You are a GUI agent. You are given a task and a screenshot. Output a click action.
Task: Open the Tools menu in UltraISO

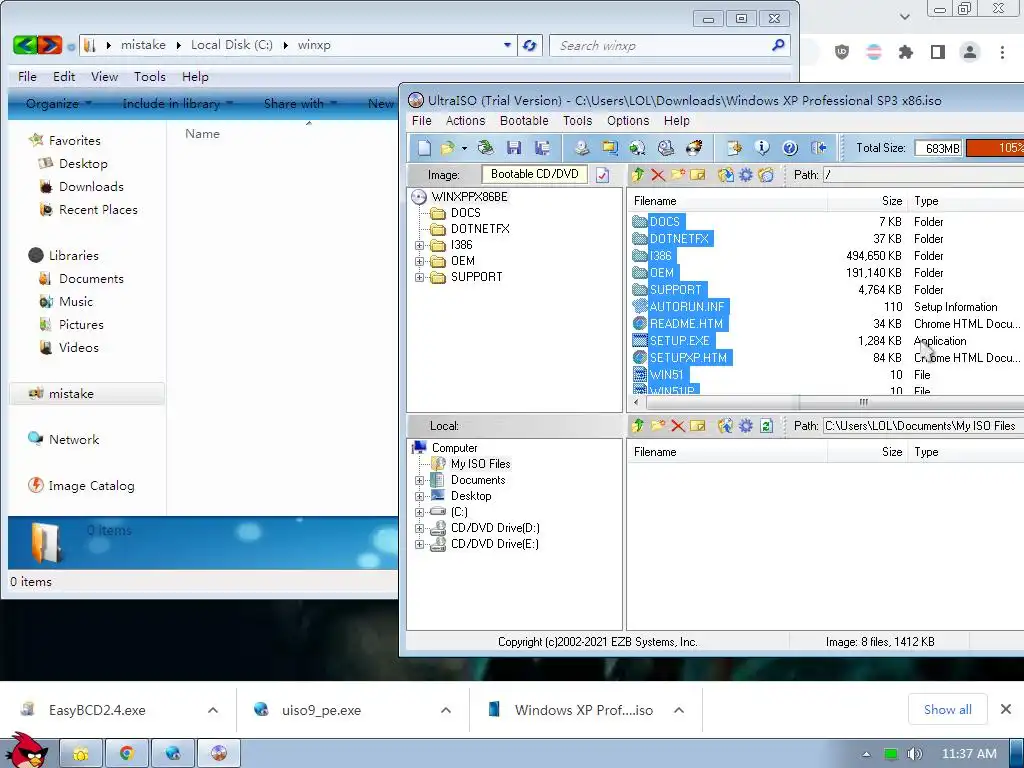[577, 121]
